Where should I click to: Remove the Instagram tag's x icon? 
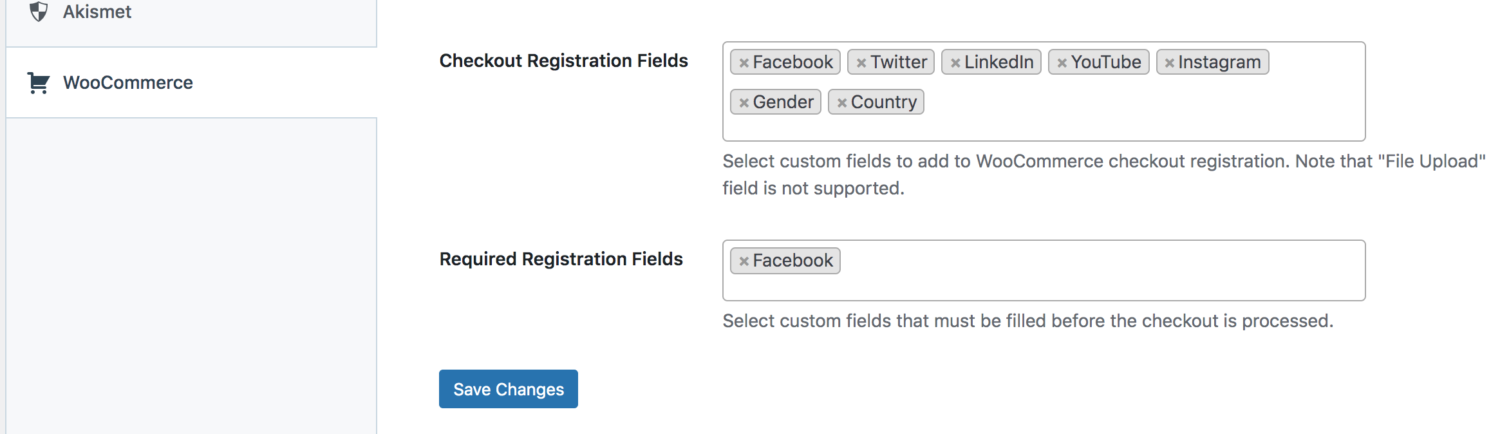click(1169, 63)
